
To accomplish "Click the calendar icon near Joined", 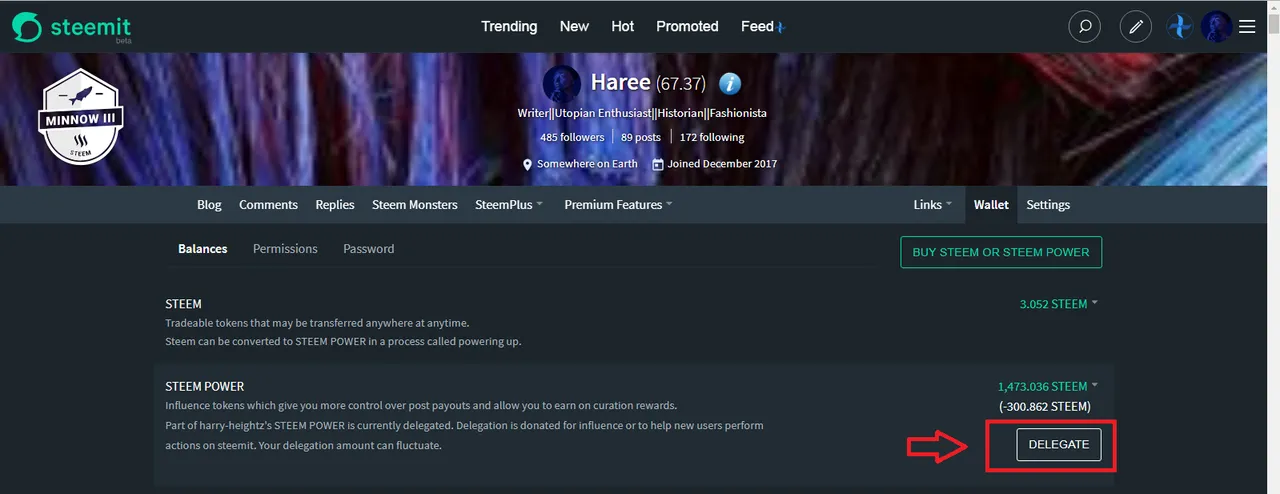I will click(x=658, y=164).
